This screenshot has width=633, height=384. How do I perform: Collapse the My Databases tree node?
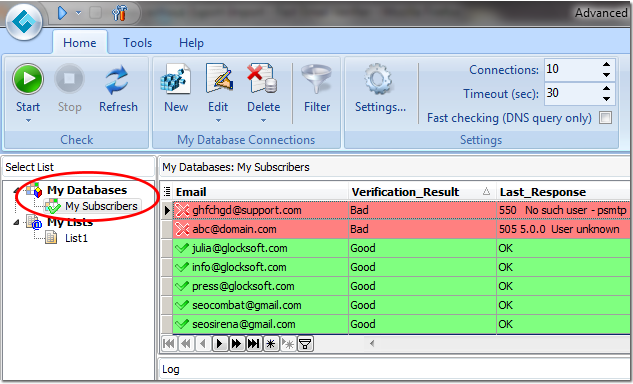(17, 190)
